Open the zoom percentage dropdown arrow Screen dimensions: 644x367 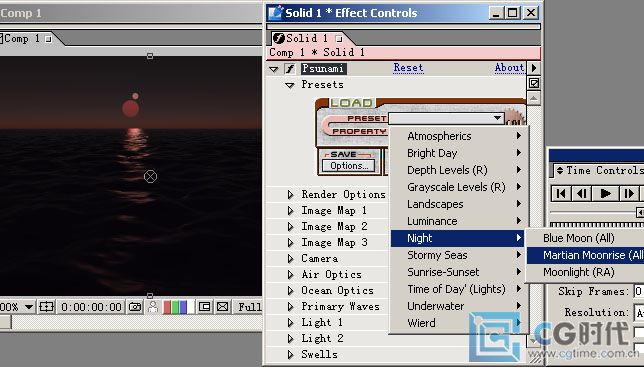(x=29, y=307)
